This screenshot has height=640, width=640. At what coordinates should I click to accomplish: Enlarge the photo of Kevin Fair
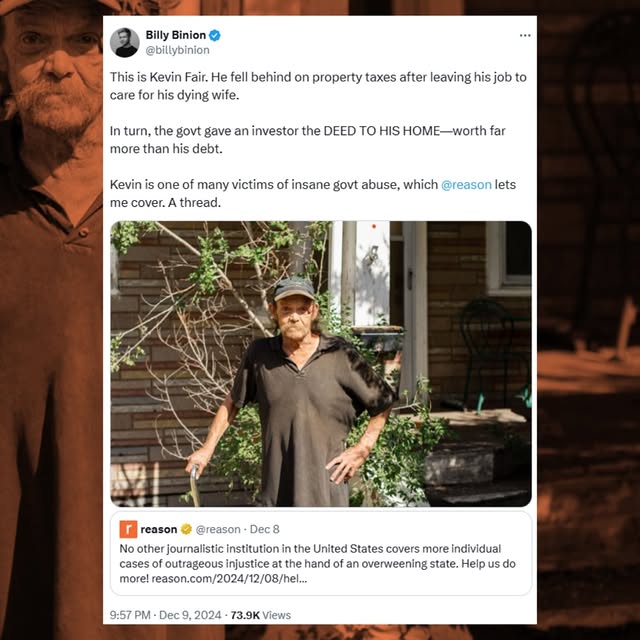[320, 363]
